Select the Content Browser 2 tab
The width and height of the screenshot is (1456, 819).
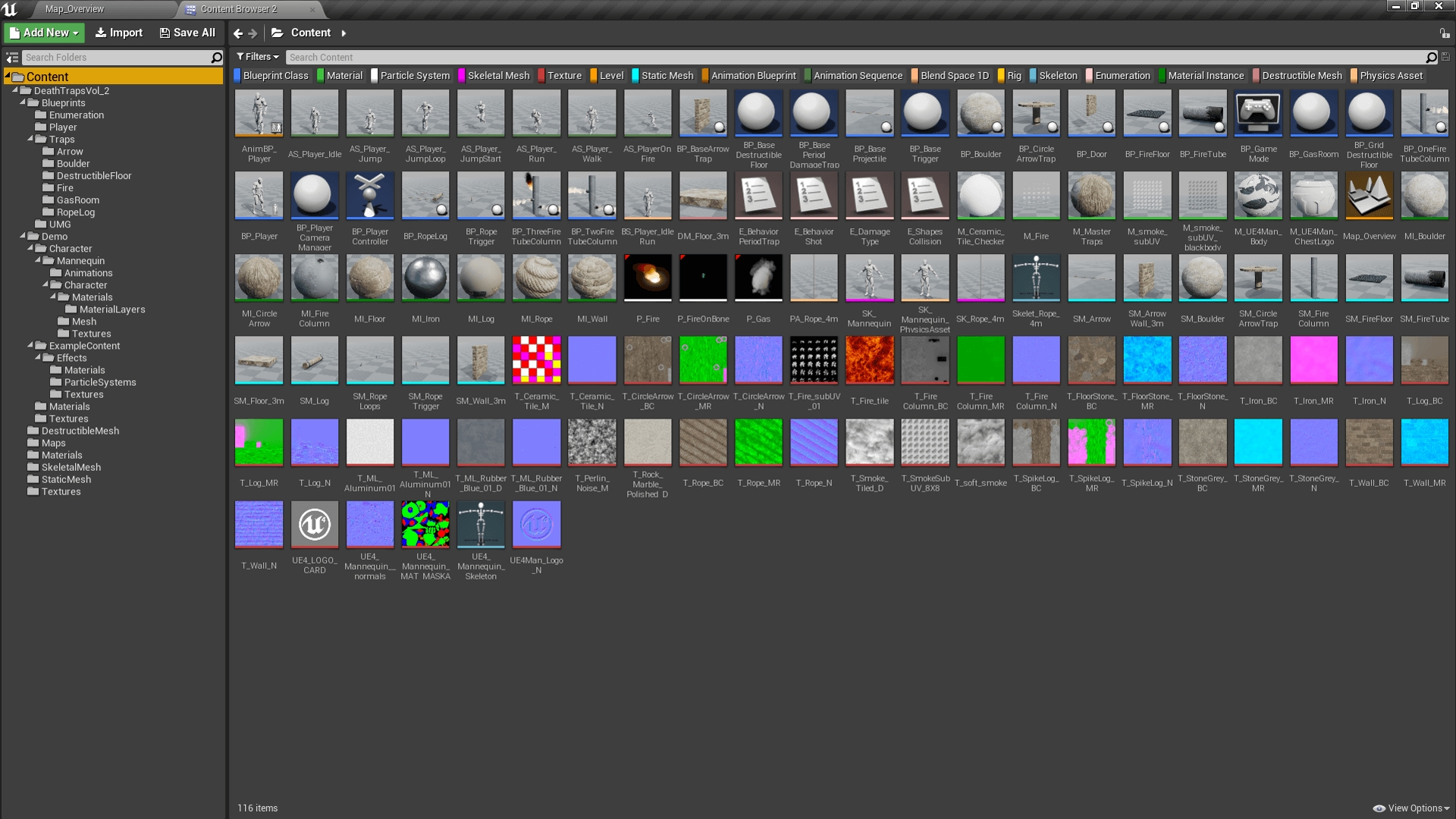point(238,9)
